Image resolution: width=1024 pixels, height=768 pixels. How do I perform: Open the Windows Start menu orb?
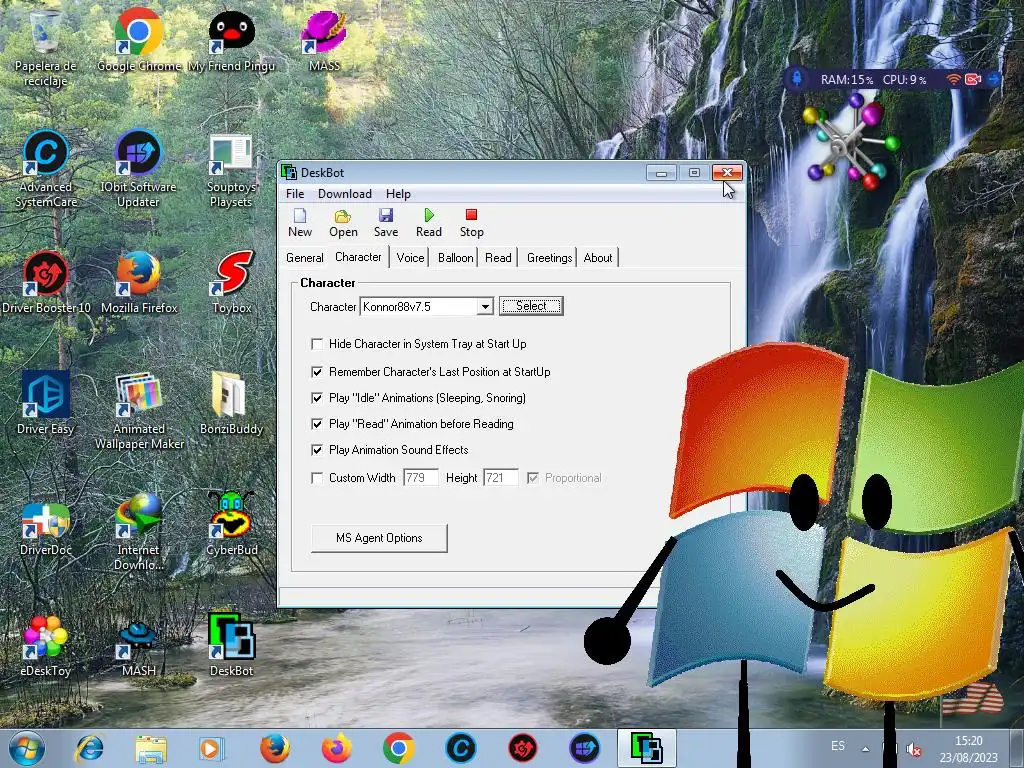pyautogui.click(x=27, y=748)
